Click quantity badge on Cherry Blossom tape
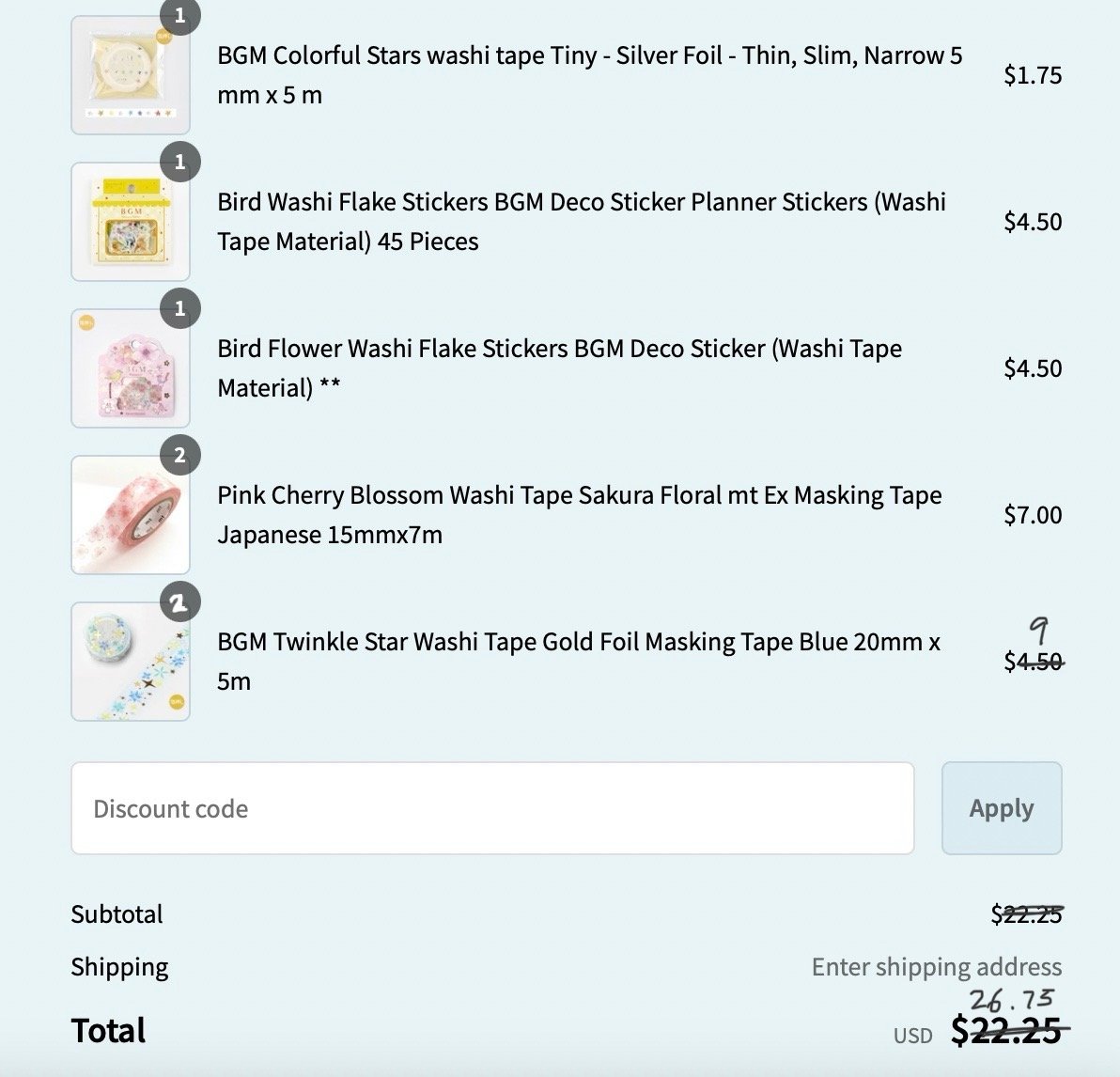 pyautogui.click(x=179, y=456)
